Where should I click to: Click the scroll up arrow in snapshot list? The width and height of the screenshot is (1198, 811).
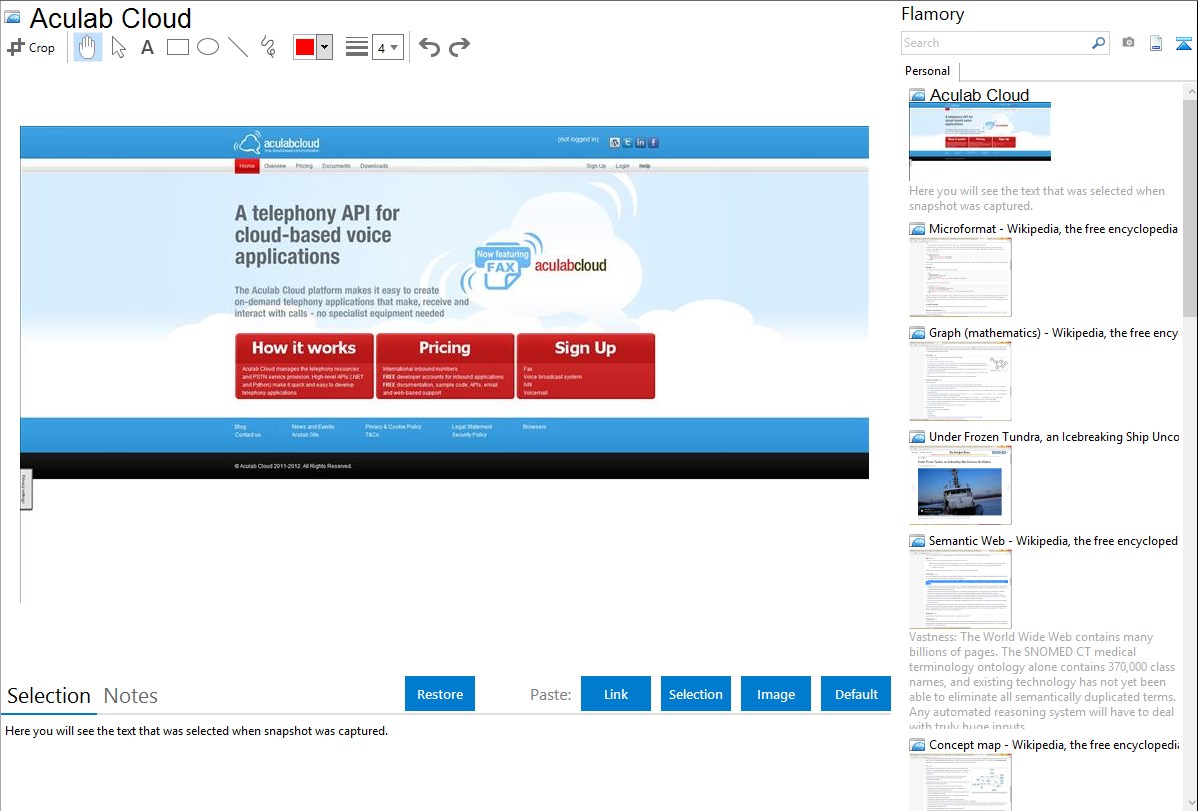(x=1190, y=91)
